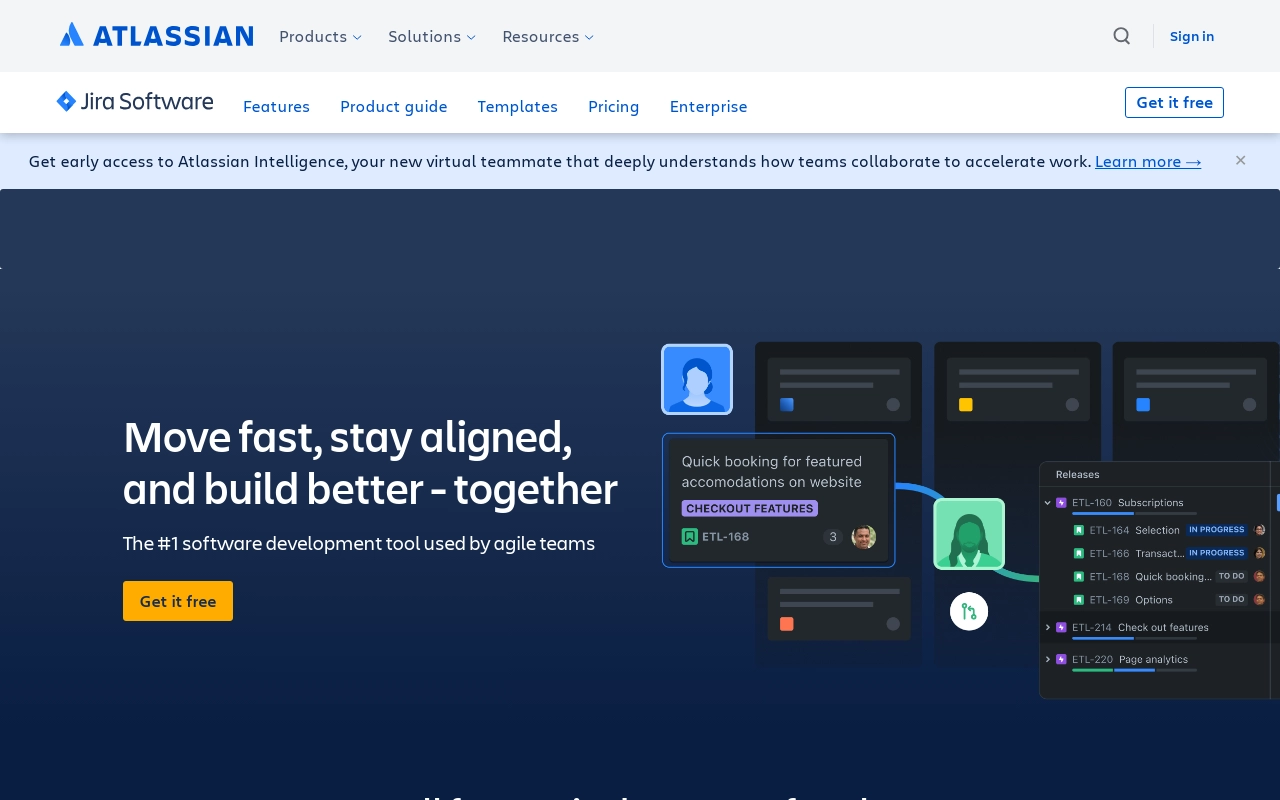Click the purple epic icon for ETL-220
This screenshot has width=1280, height=800.
coord(1062,660)
